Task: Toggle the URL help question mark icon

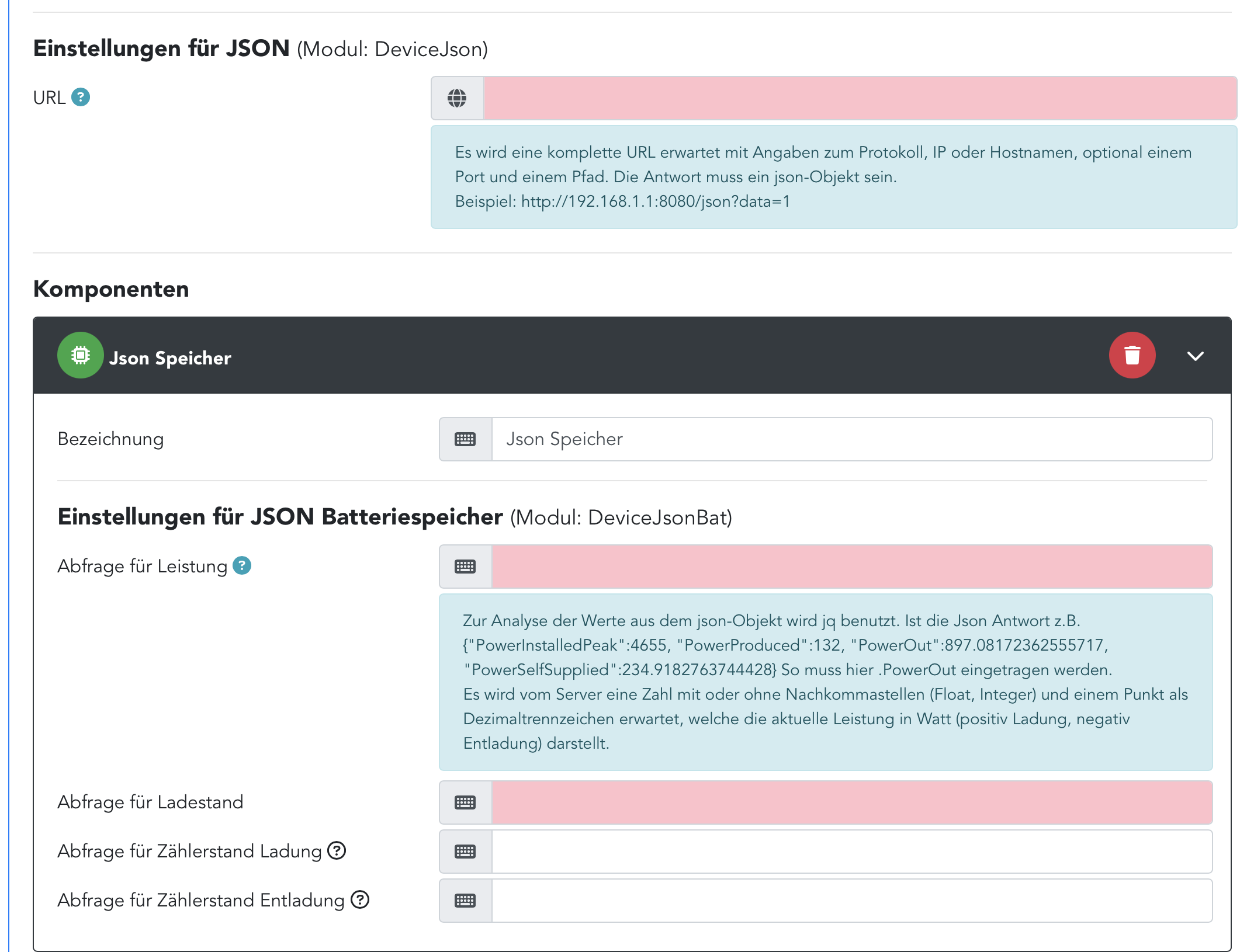Action: [x=81, y=97]
